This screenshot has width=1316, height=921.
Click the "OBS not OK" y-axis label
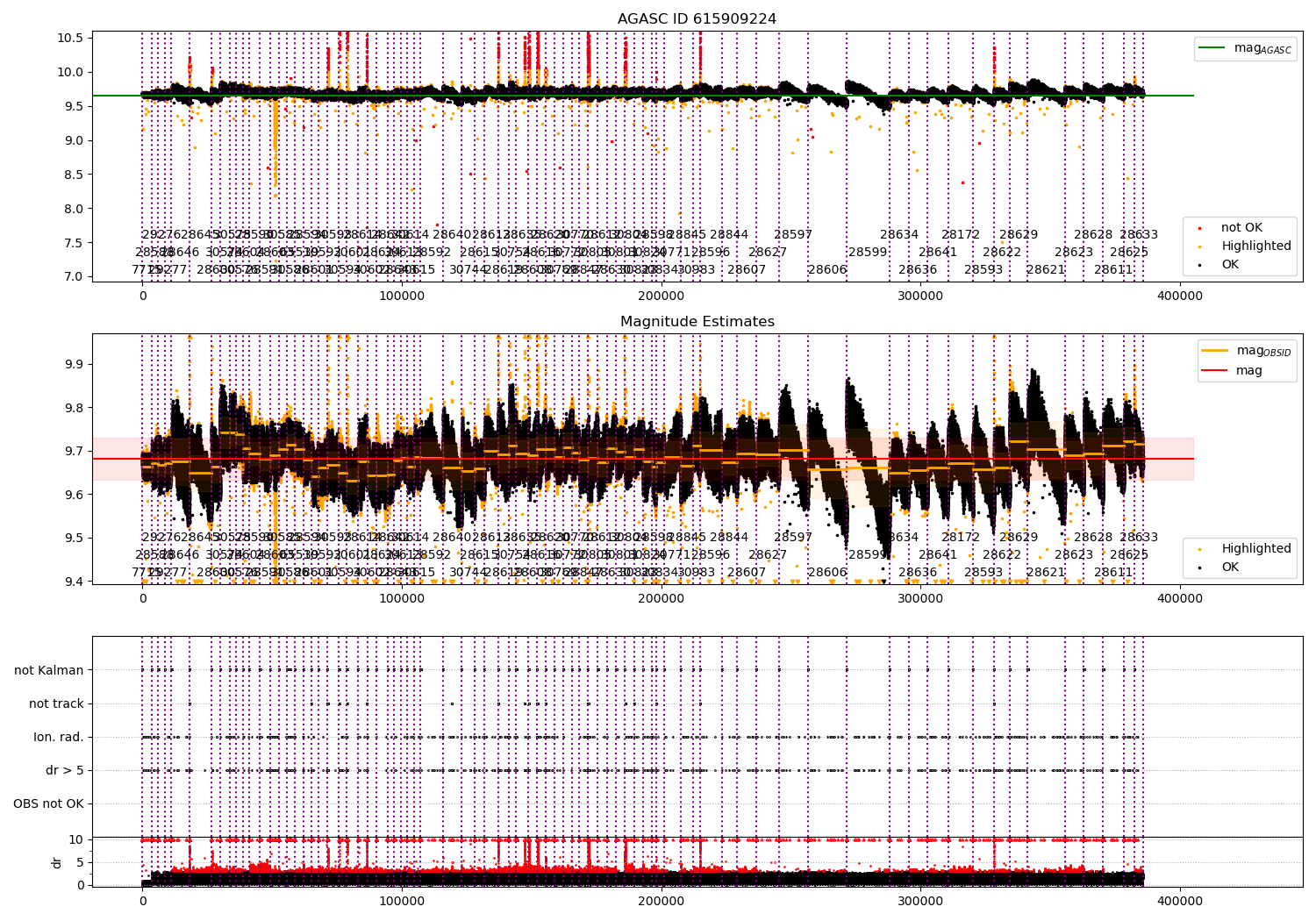49,804
